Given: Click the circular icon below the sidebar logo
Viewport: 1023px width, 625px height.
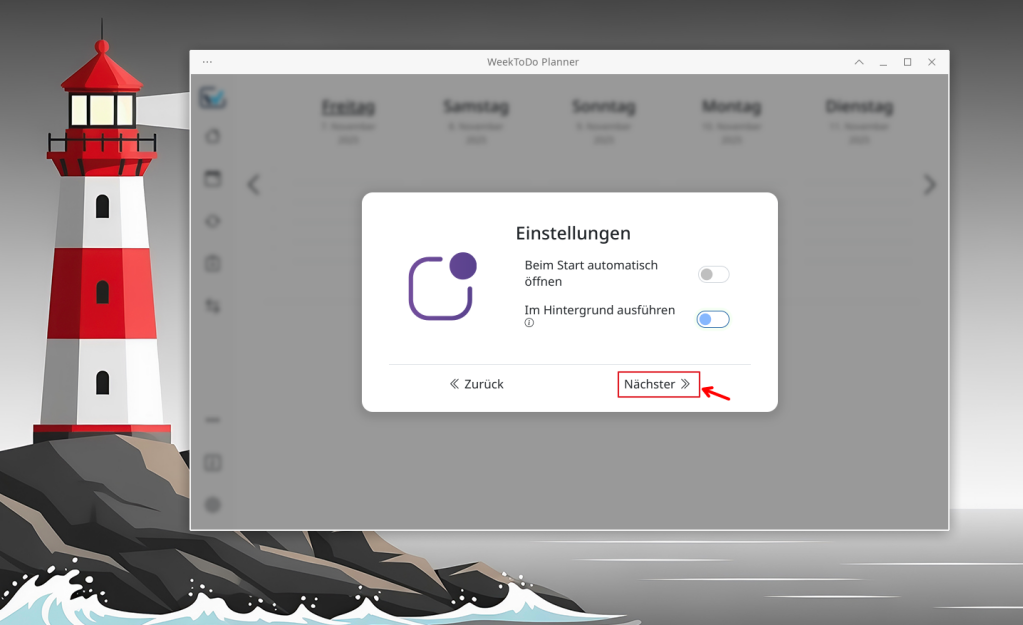Looking at the screenshot, I should (x=213, y=136).
